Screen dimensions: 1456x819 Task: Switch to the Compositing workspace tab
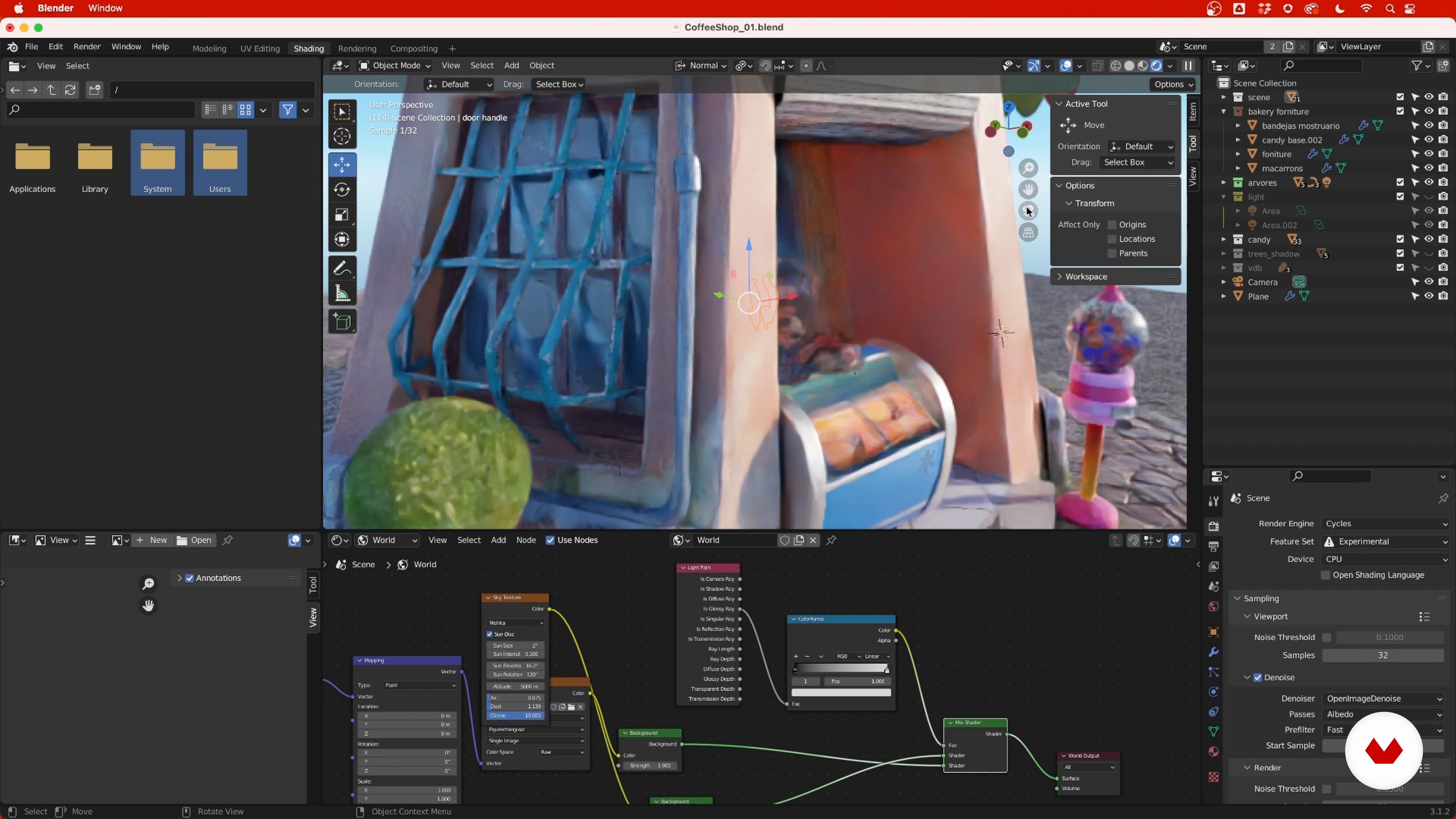point(414,49)
